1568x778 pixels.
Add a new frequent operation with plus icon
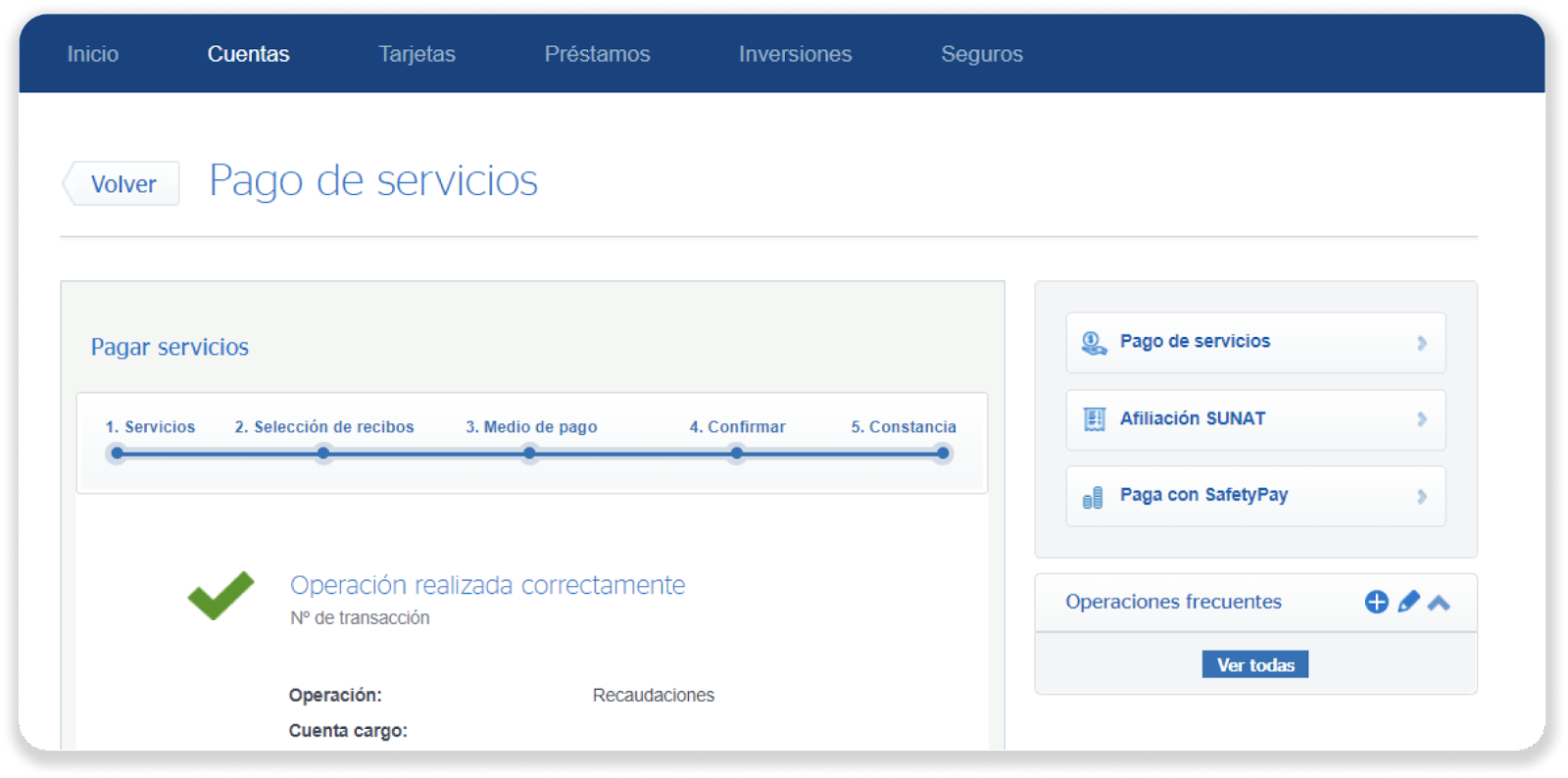click(x=1376, y=602)
